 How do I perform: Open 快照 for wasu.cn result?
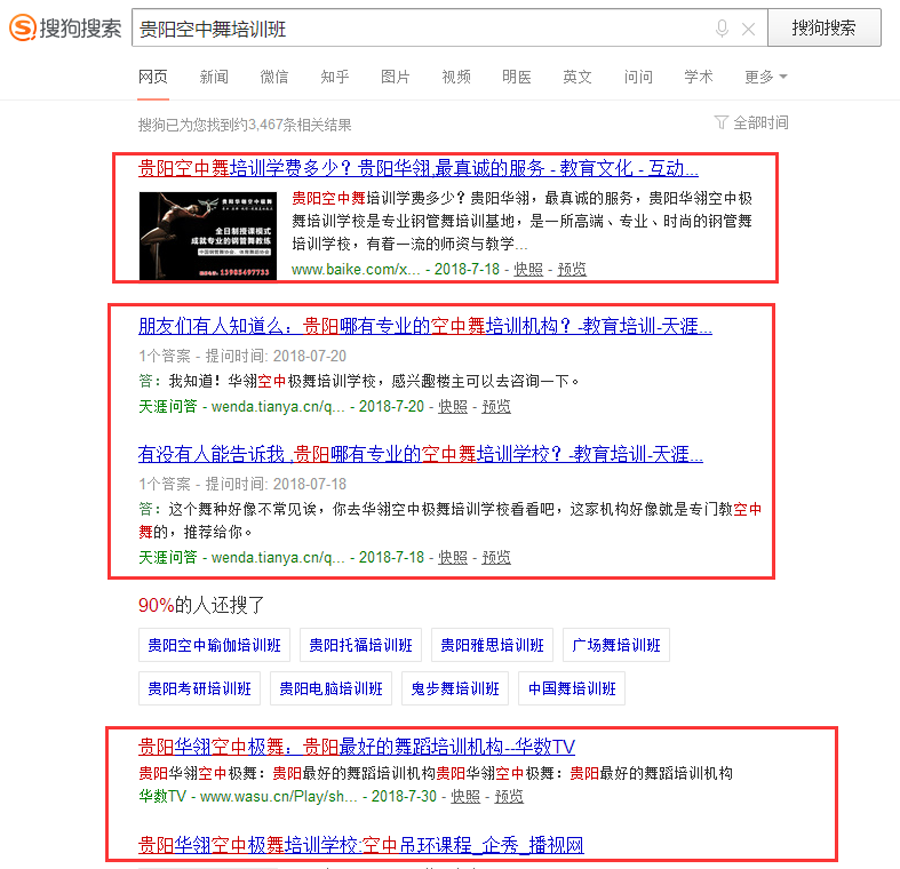465,797
